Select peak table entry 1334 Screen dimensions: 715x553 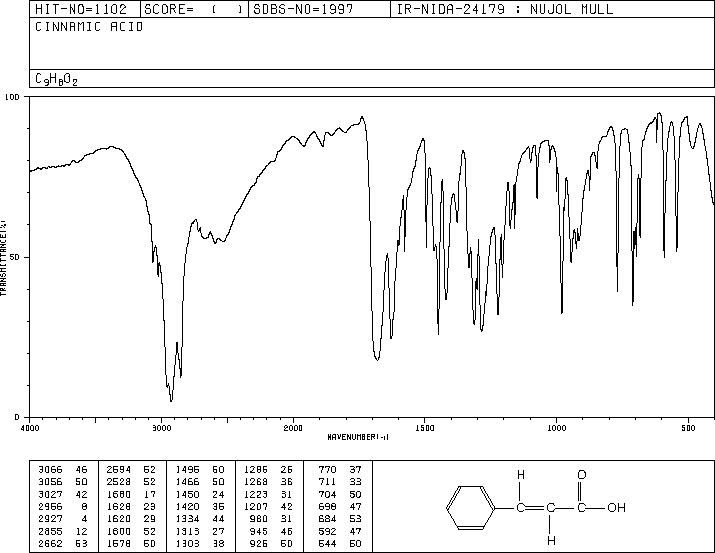click(x=187, y=519)
